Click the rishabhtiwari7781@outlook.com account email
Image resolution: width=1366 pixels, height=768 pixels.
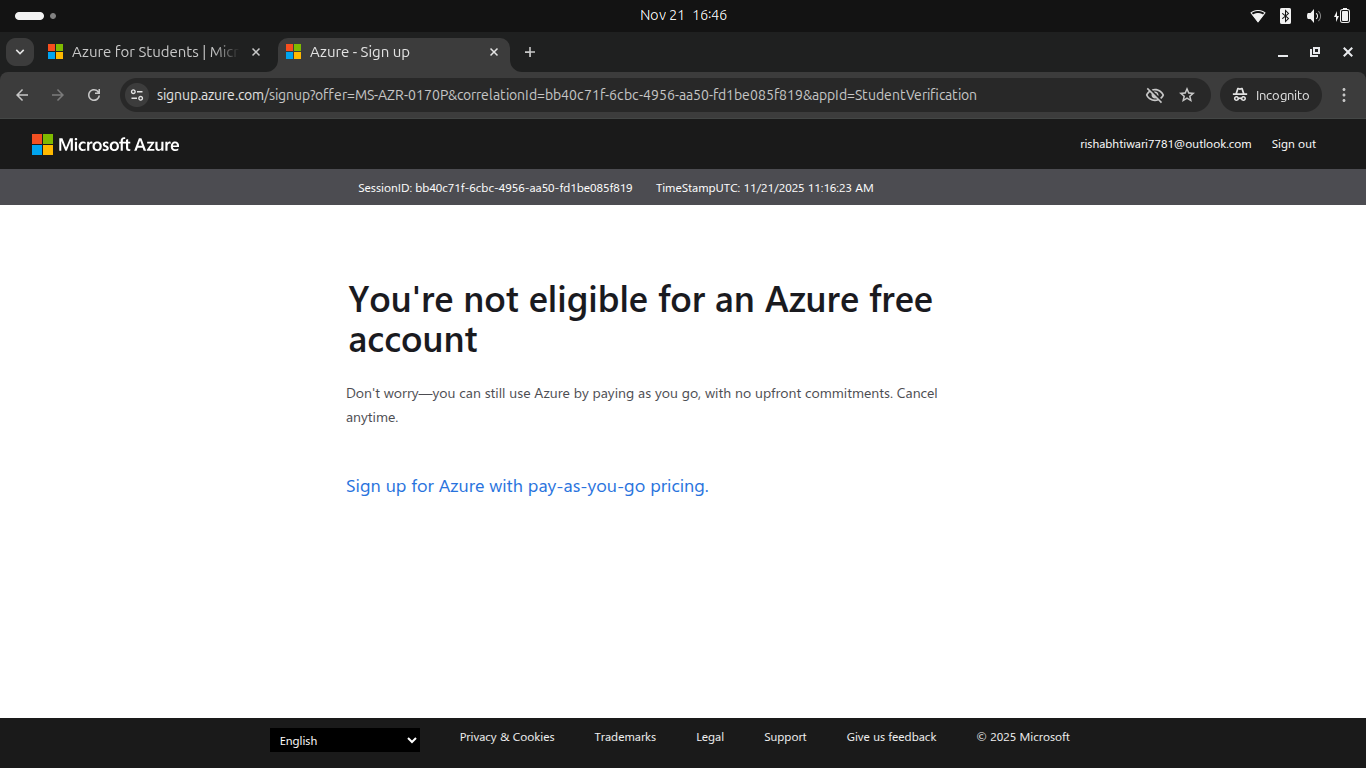coord(1165,144)
